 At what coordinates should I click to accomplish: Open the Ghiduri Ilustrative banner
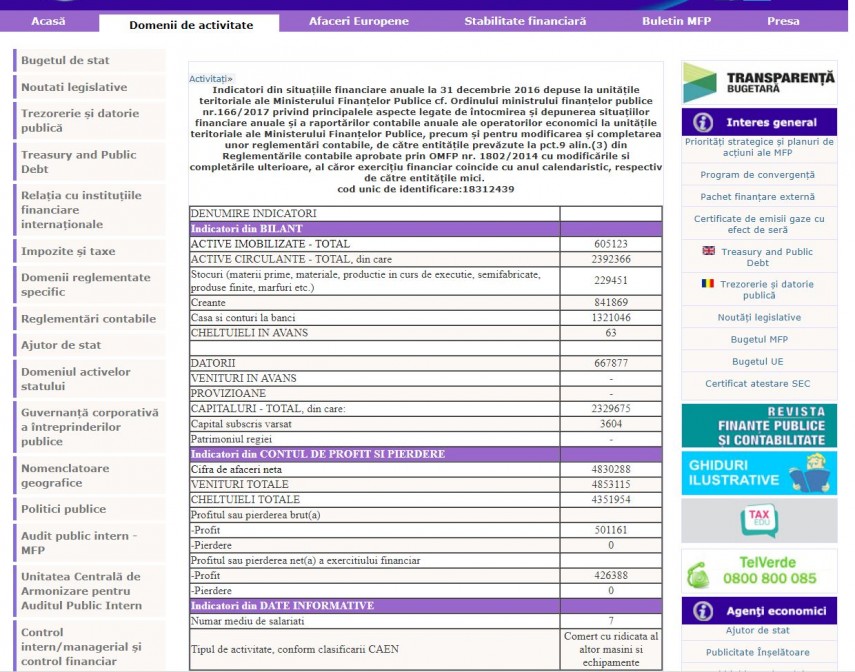pos(759,473)
